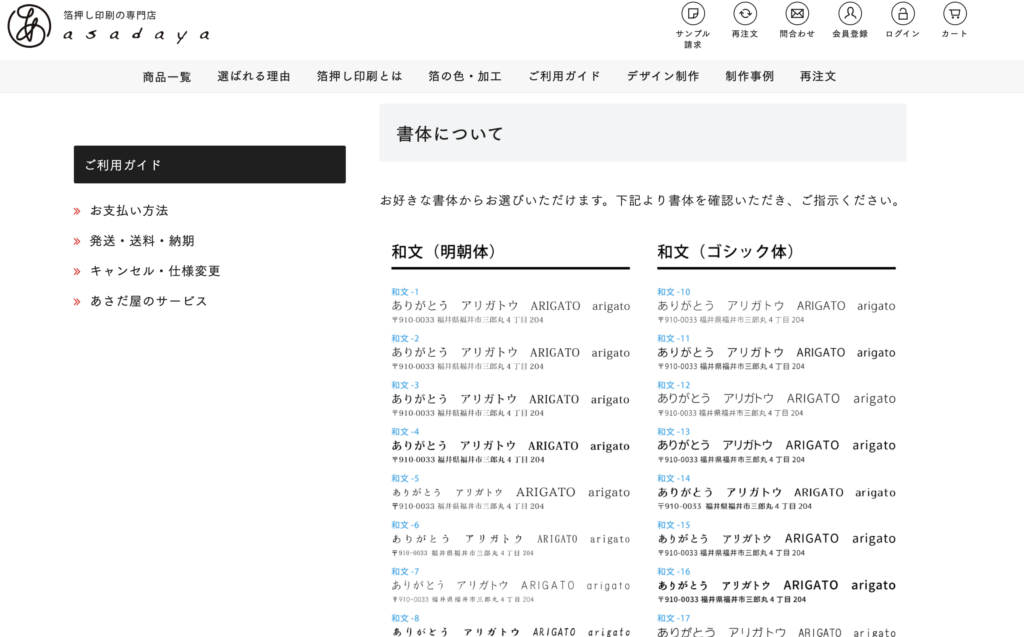Image resolution: width=1024 pixels, height=637 pixels.
Task: Open 発送・送料・納期 sidebar link
Action: 142,241
